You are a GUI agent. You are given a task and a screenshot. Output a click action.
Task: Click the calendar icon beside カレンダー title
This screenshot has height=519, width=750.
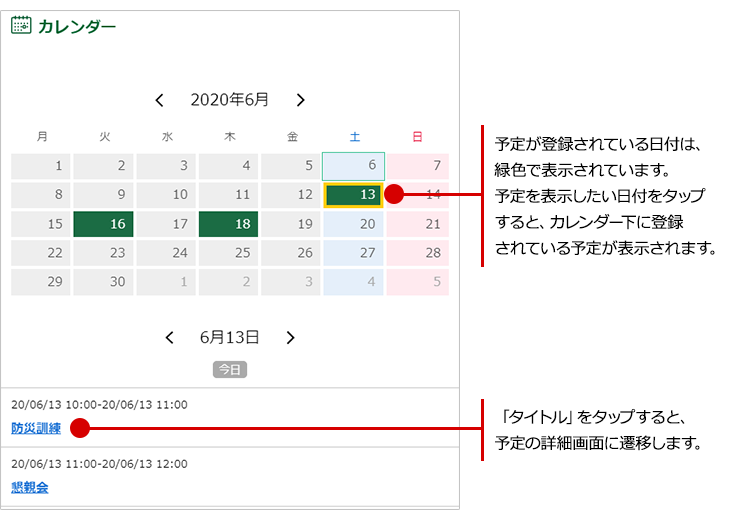click(x=21, y=27)
